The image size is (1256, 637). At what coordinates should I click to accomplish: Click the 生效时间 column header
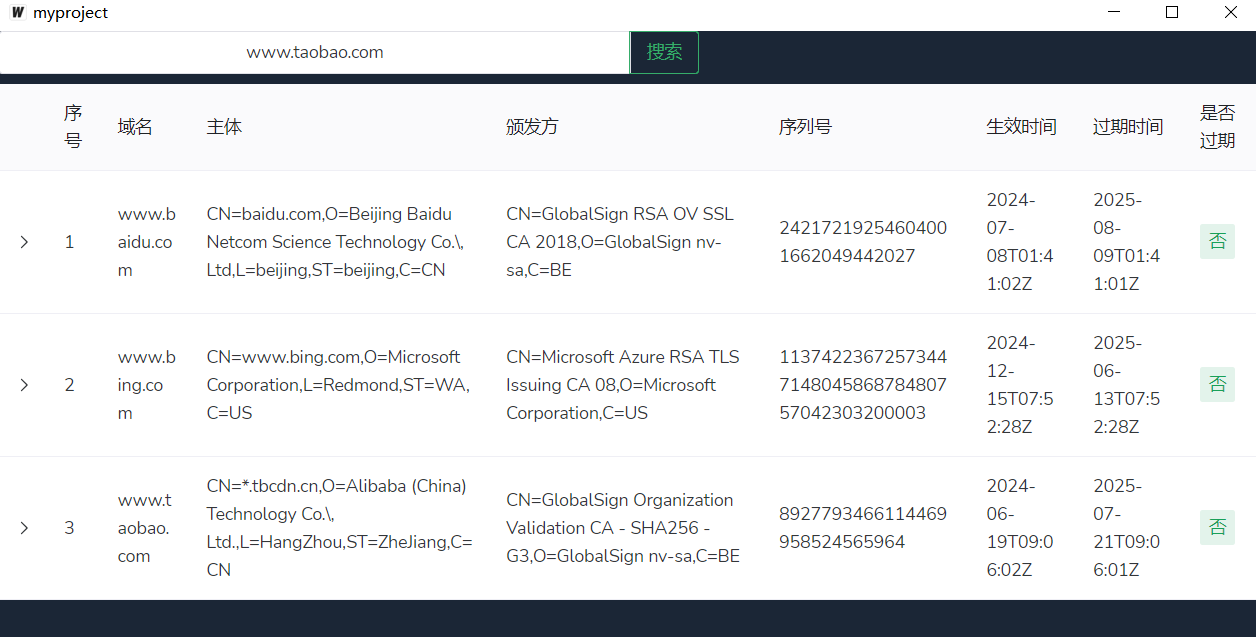point(1022,127)
